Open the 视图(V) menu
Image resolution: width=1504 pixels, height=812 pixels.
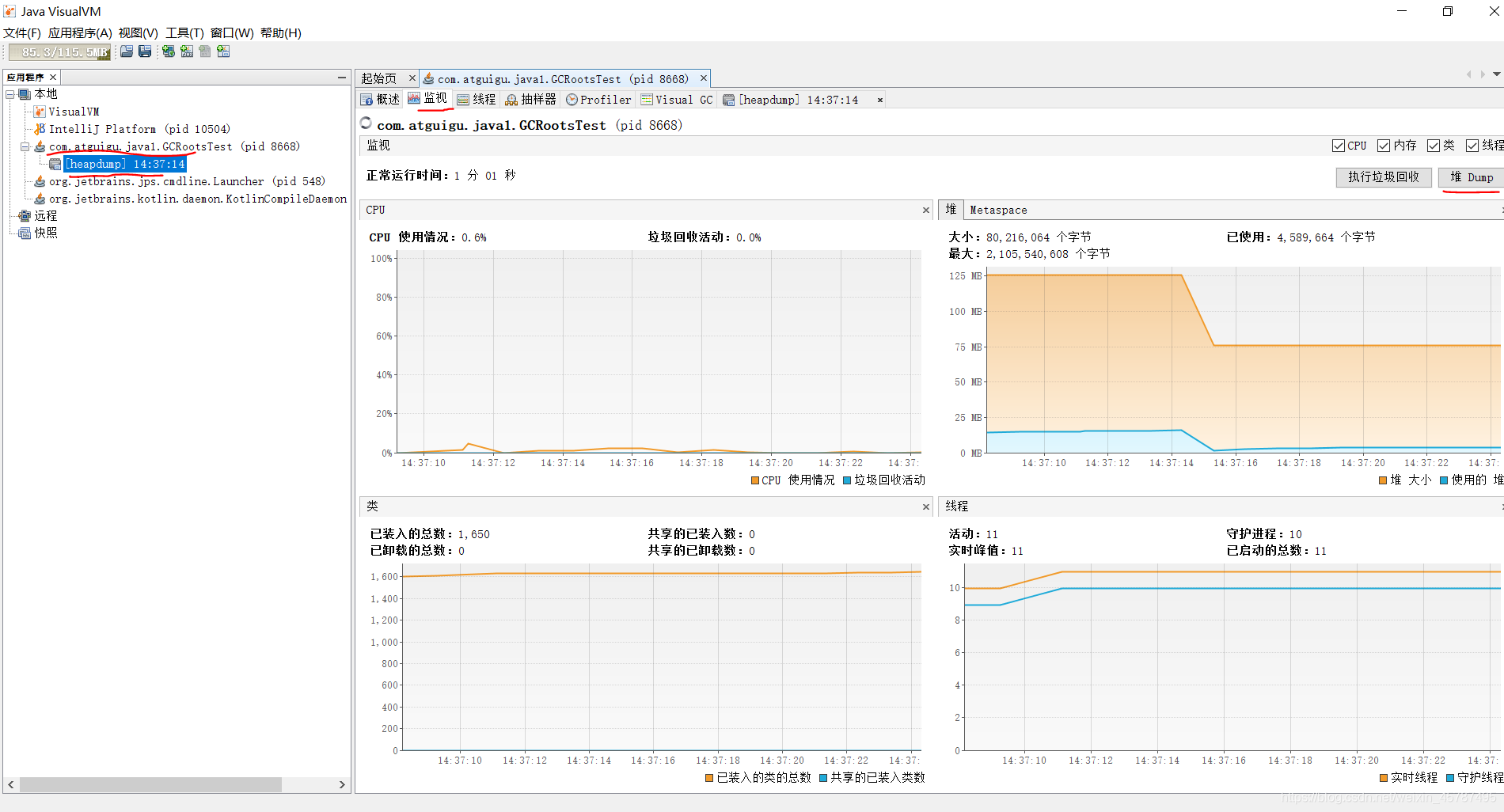pos(139,32)
